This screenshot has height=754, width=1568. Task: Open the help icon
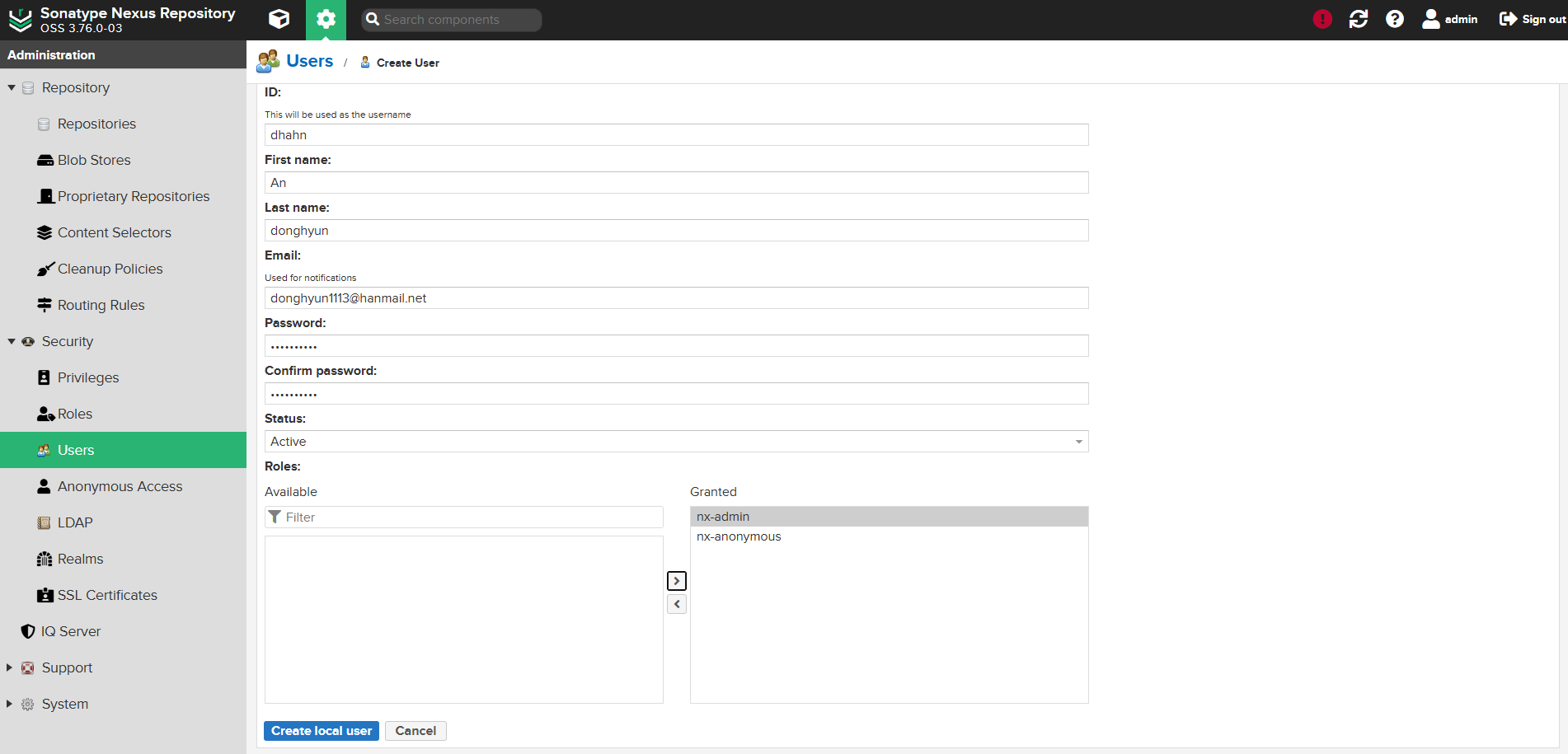(x=1394, y=18)
